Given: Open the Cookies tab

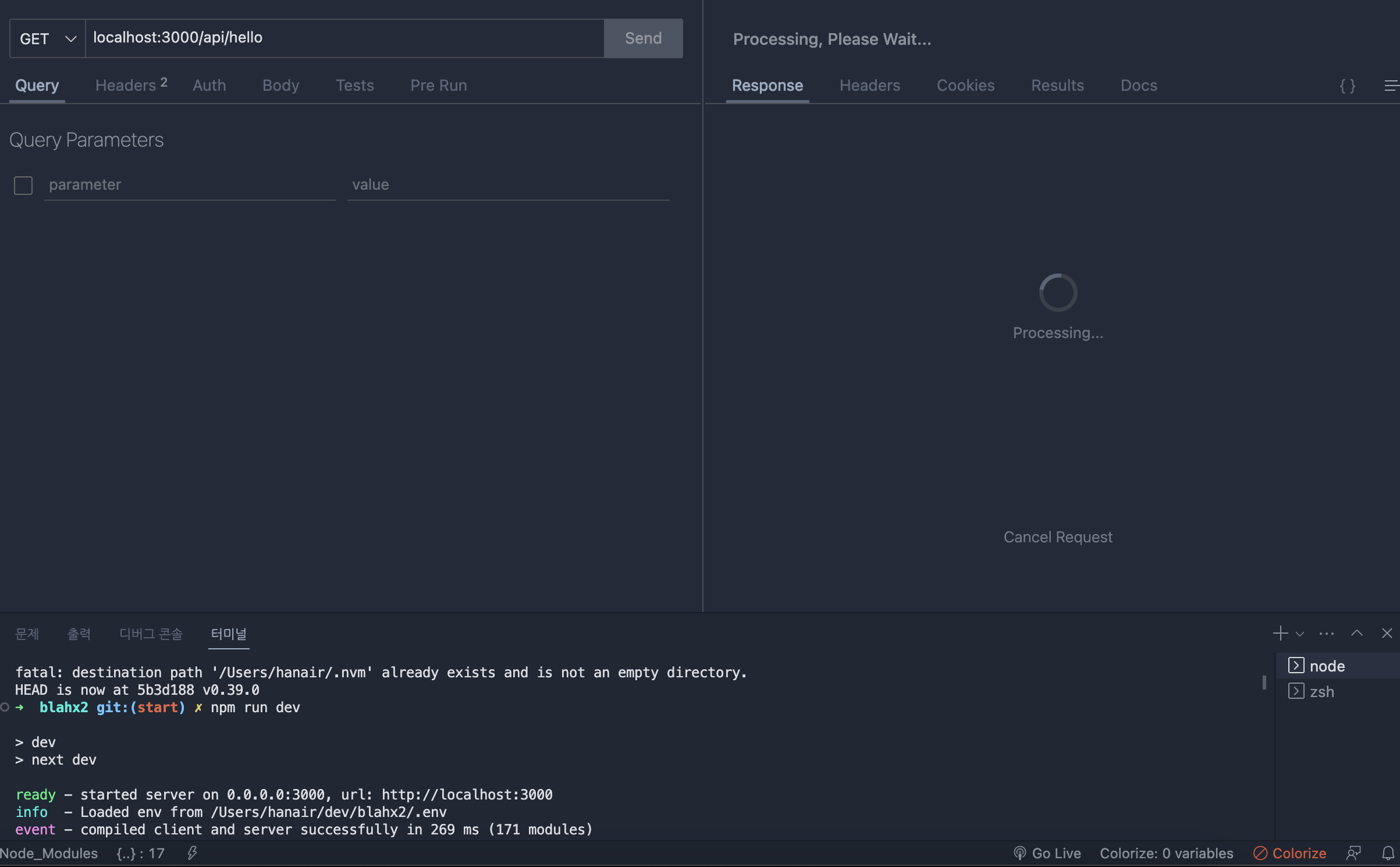Looking at the screenshot, I should [x=966, y=86].
